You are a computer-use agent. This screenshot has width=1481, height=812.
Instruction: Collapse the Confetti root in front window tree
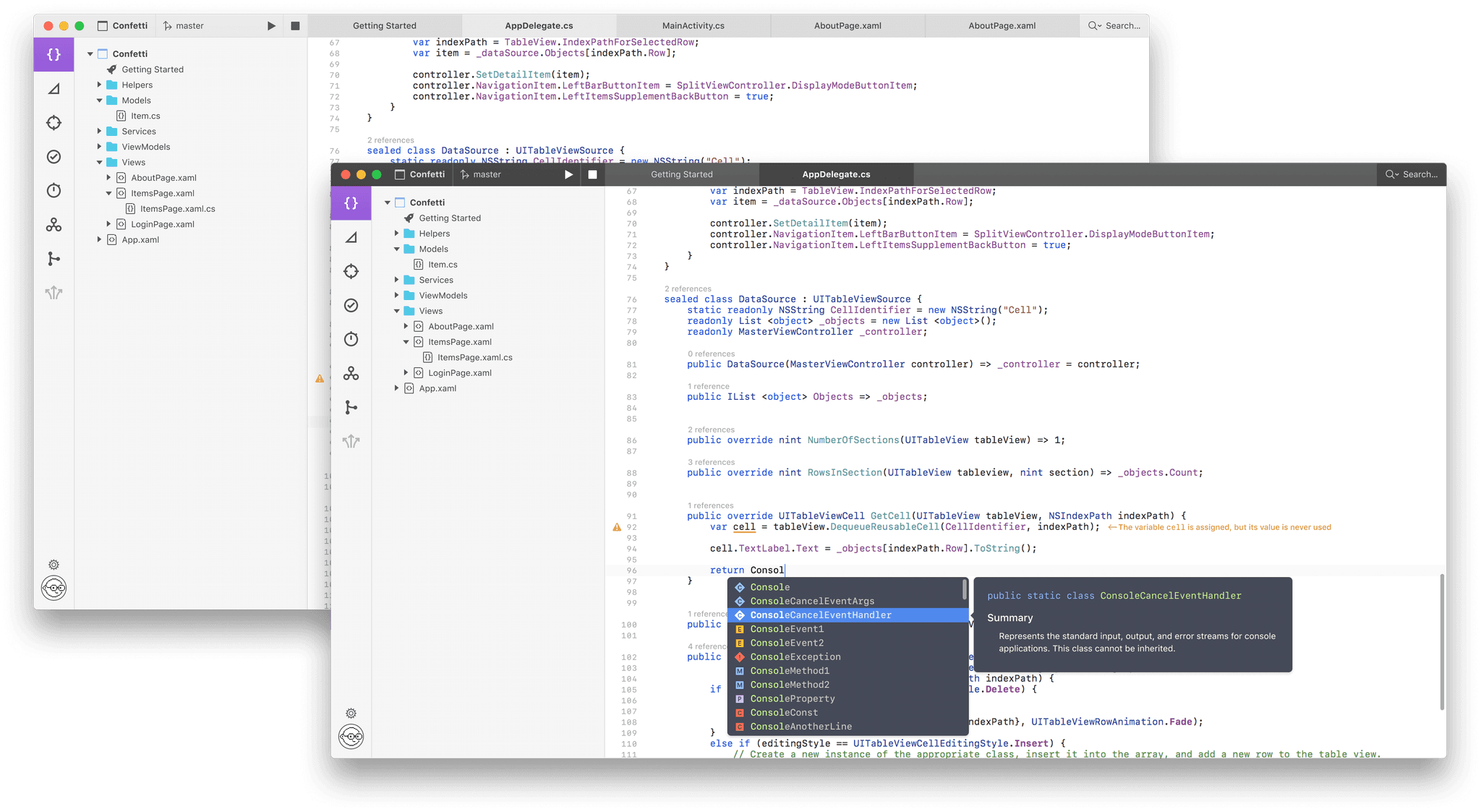click(388, 202)
